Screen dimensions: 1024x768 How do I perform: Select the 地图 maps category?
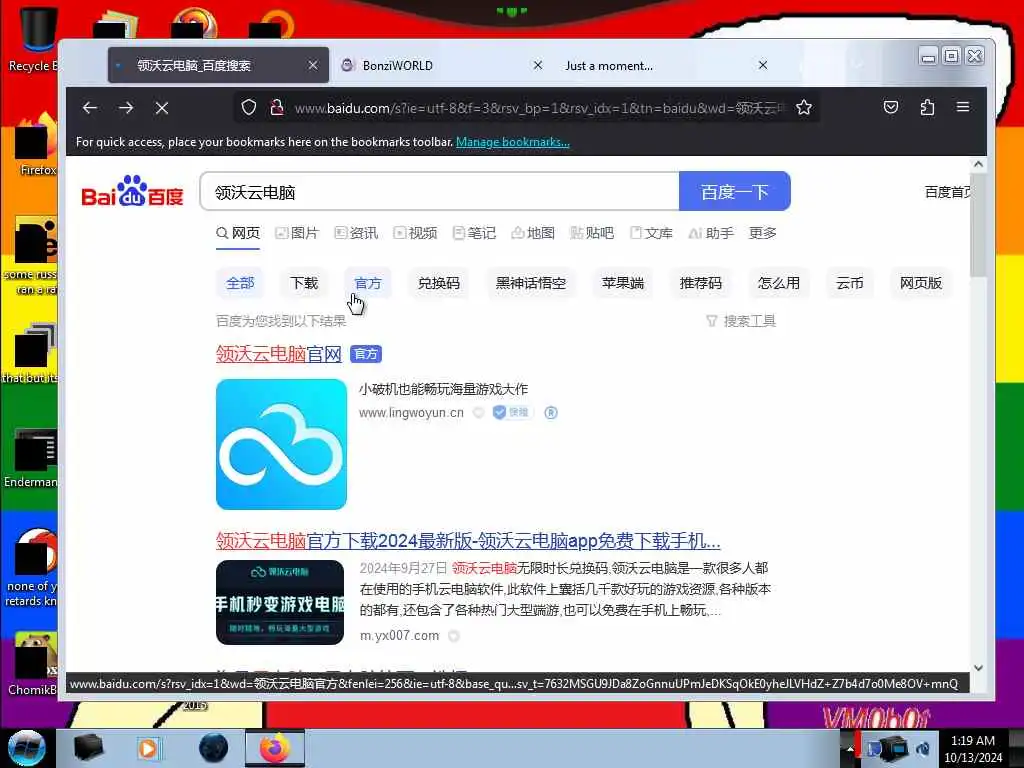click(x=533, y=233)
